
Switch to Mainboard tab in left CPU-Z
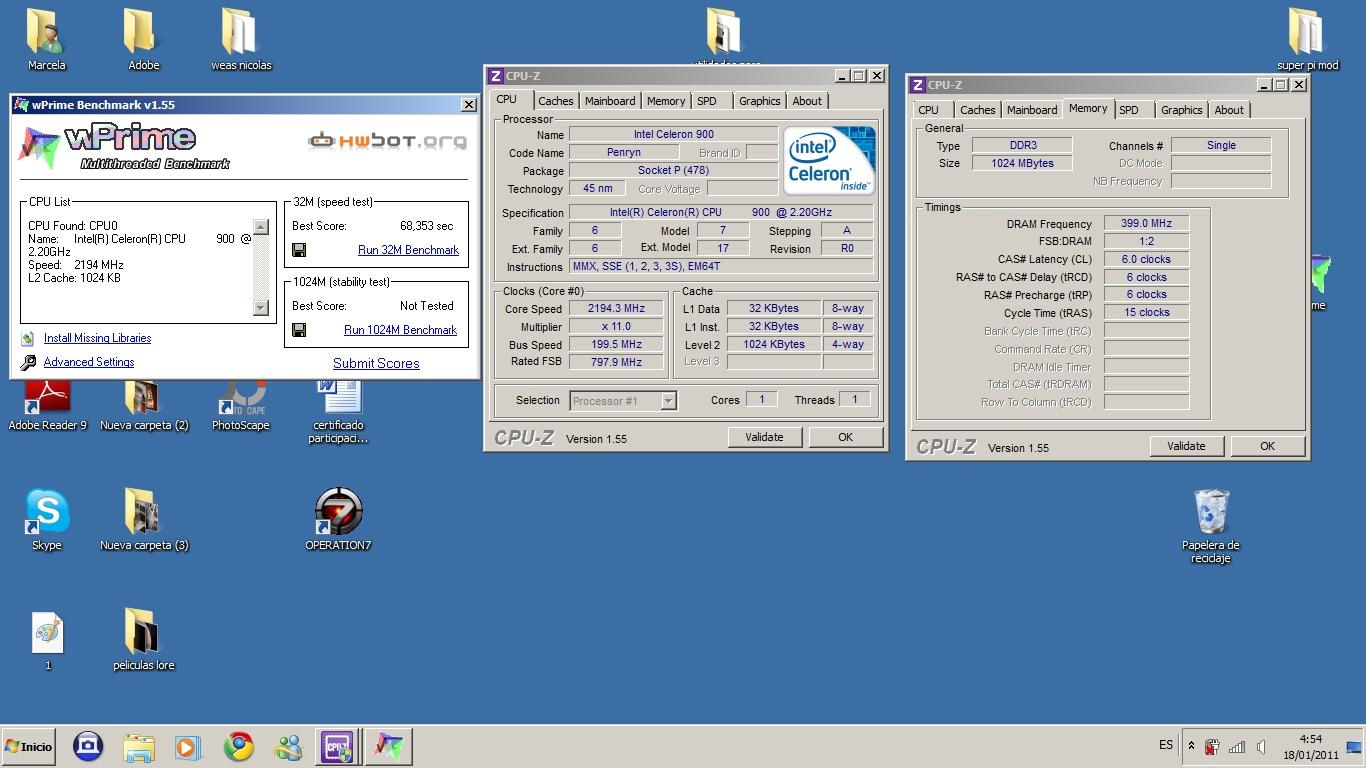[x=610, y=101]
